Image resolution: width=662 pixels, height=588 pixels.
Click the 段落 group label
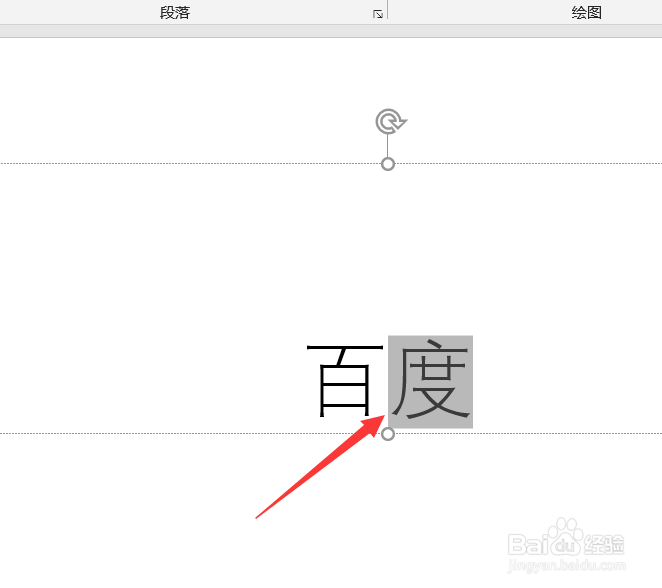click(175, 13)
